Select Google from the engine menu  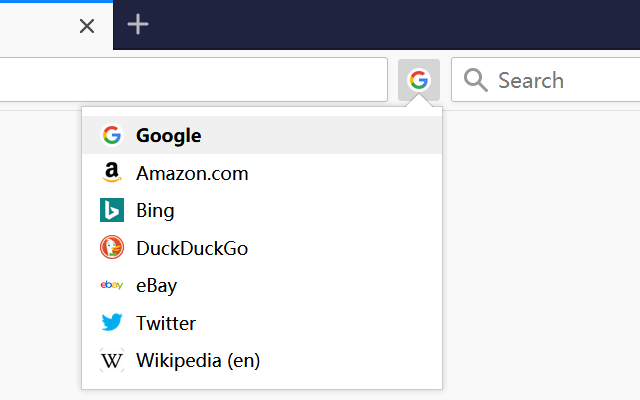pyautogui.click(x=168, y=135)
